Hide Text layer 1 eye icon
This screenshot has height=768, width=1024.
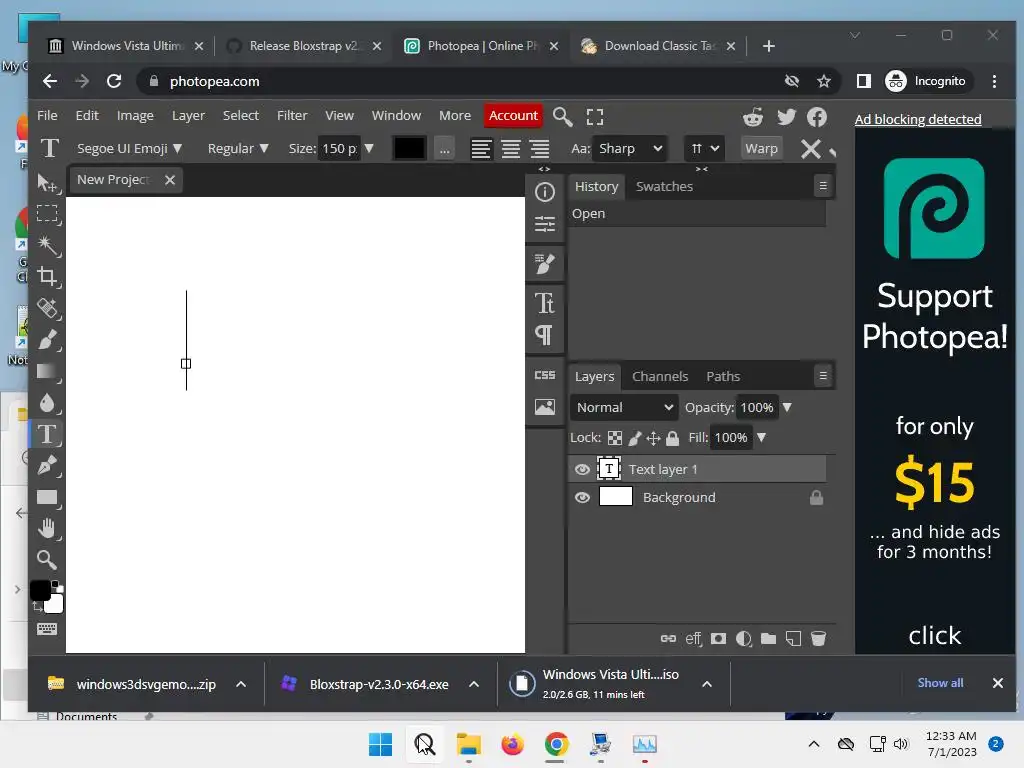(x=582, y=469)
